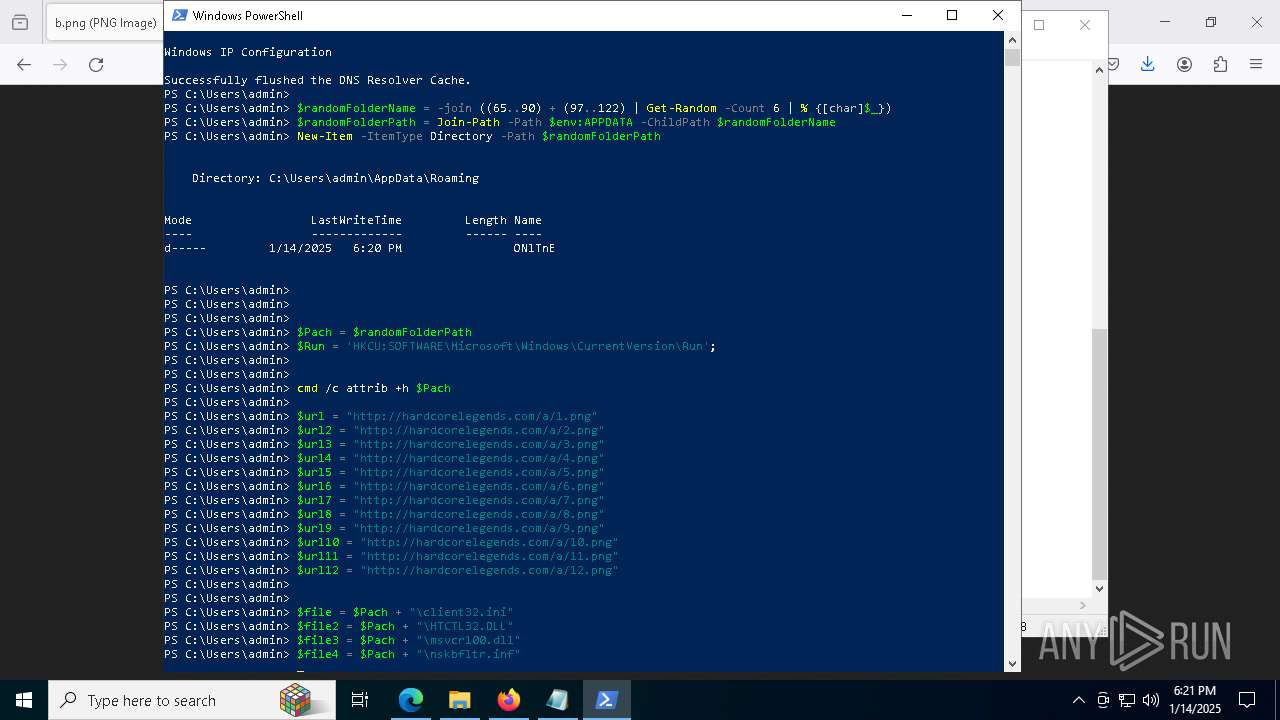This screenshot has width=1280, height=720.
Task: Click PowerShell scrollbar up arrow
Action: point(1012,39)
